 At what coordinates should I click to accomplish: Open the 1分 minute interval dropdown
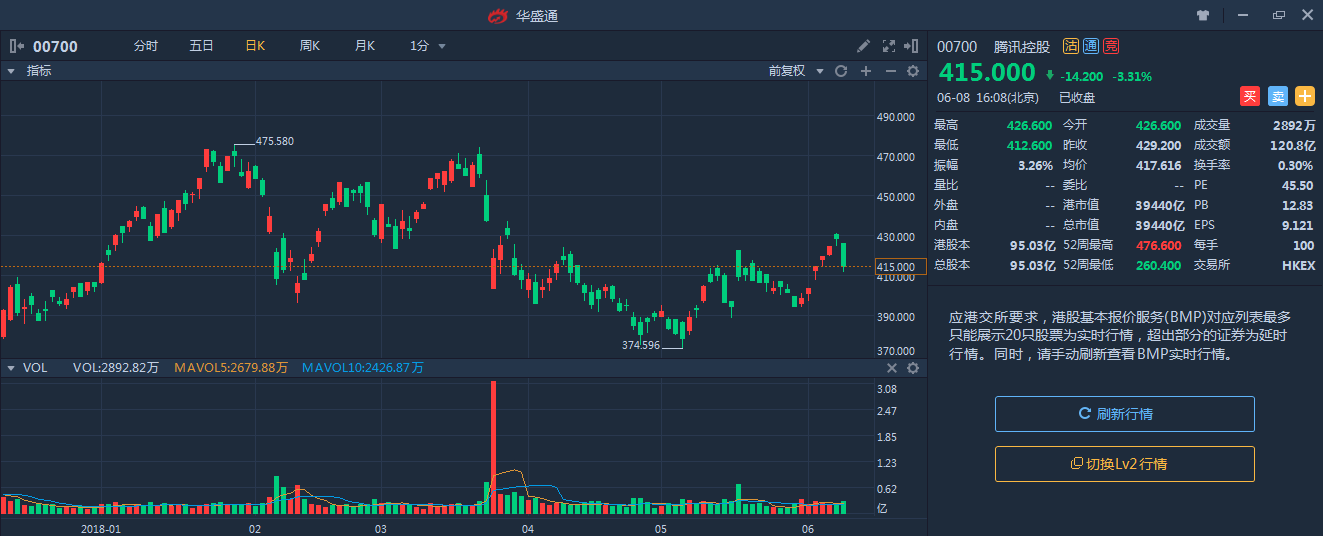[x=442, y=46]
